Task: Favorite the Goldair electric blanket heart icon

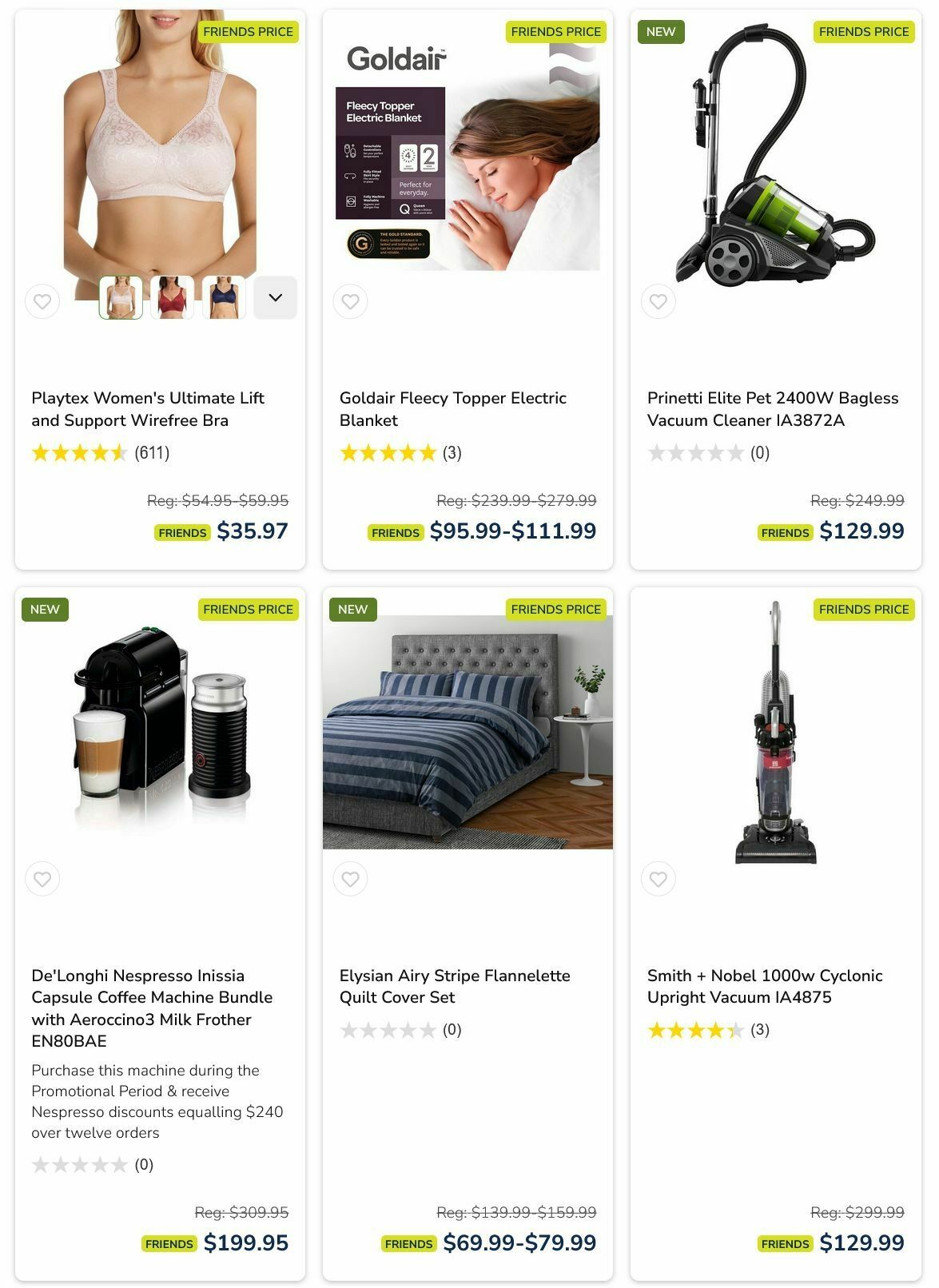Action: [x=350, y=302]
